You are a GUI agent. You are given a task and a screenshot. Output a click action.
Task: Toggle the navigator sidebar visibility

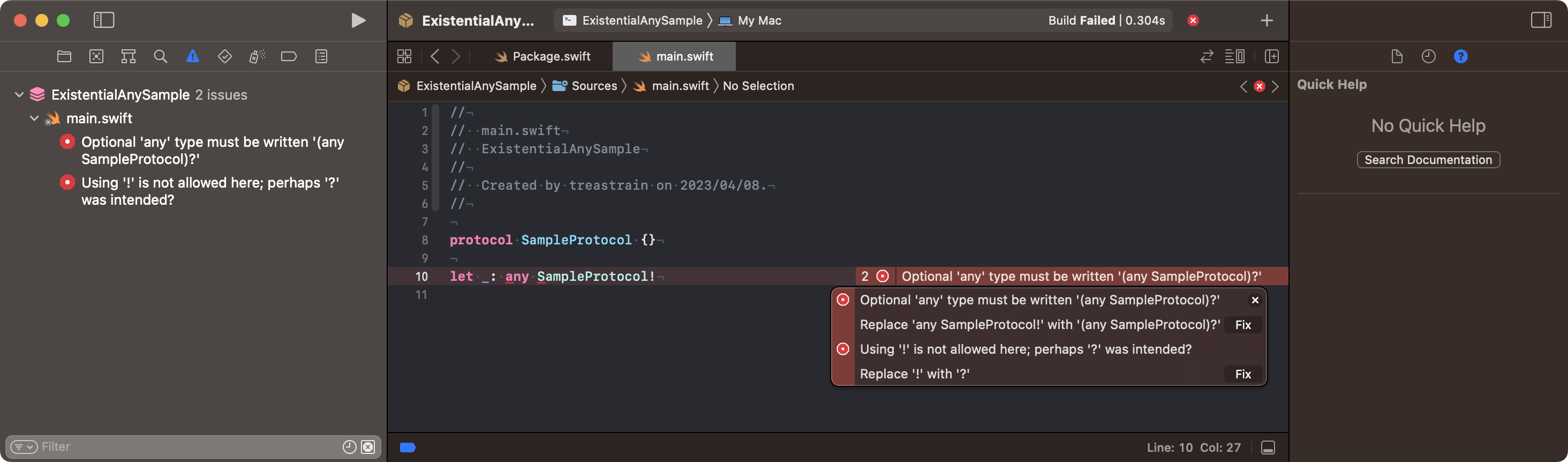coord(103,20)
